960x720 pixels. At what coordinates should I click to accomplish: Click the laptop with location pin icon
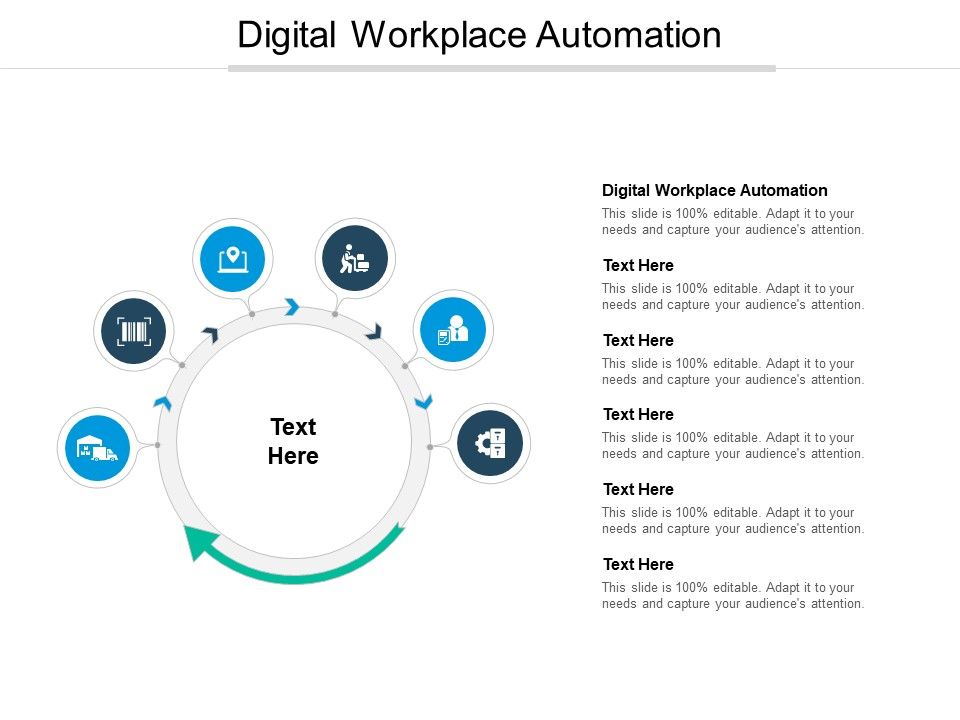click(x=233, y=259)
